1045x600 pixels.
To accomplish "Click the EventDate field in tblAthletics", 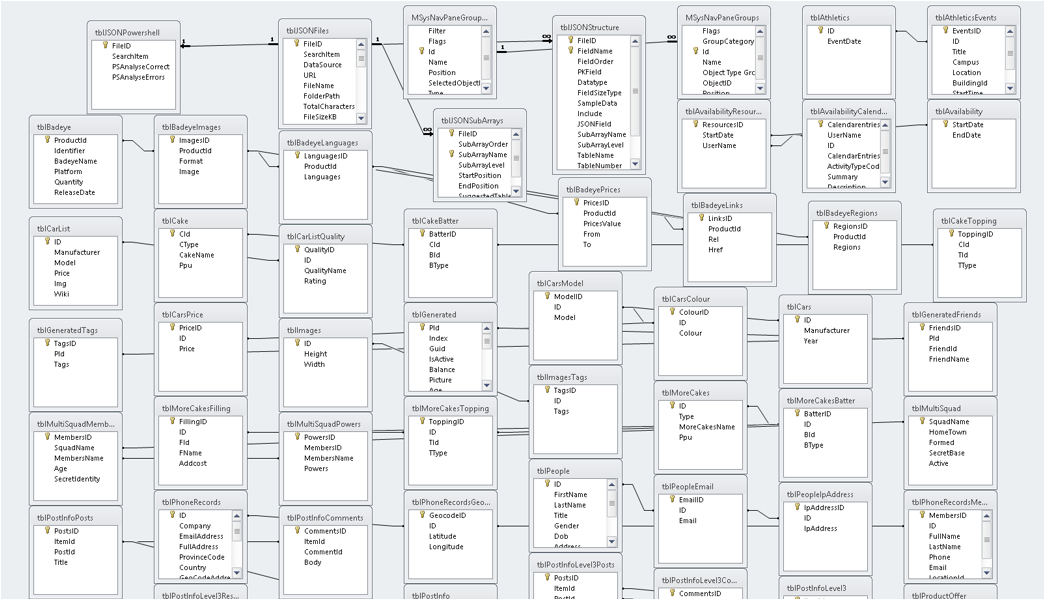I will pyautogui.click(x=844, y=41).
